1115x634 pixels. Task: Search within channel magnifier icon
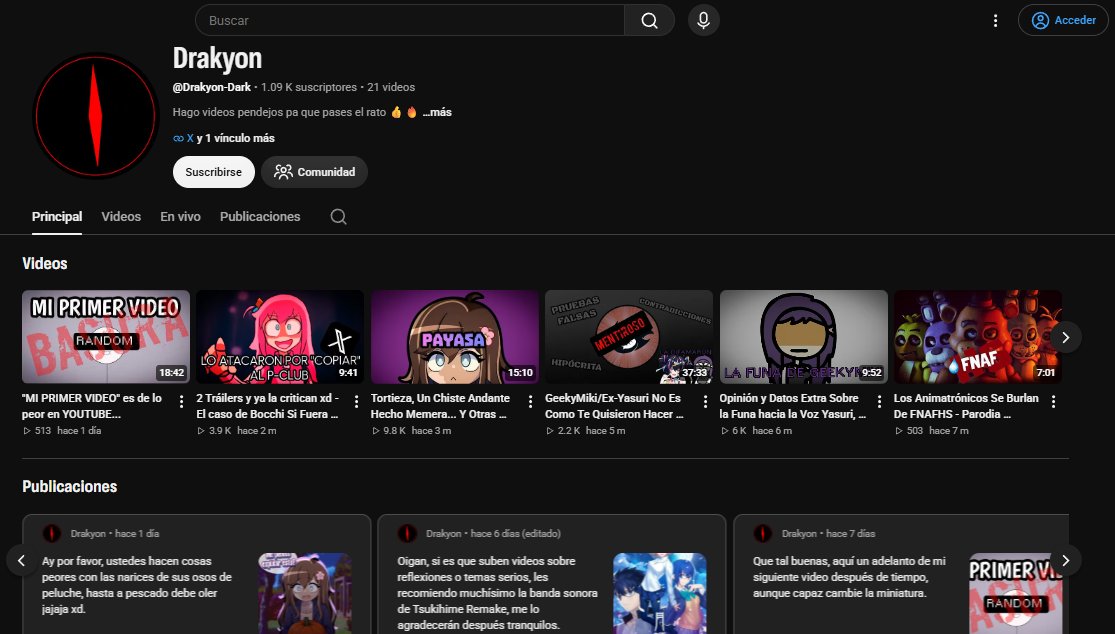[338, 217]
